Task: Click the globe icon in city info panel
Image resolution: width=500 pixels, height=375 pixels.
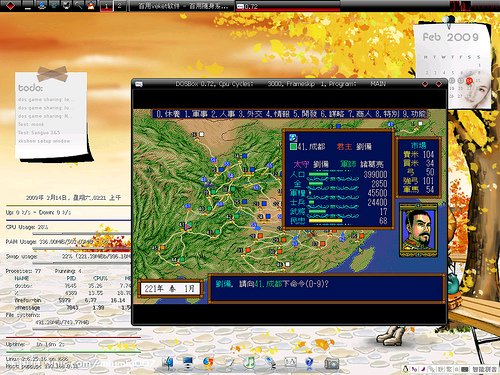Action: click(293, 137)
